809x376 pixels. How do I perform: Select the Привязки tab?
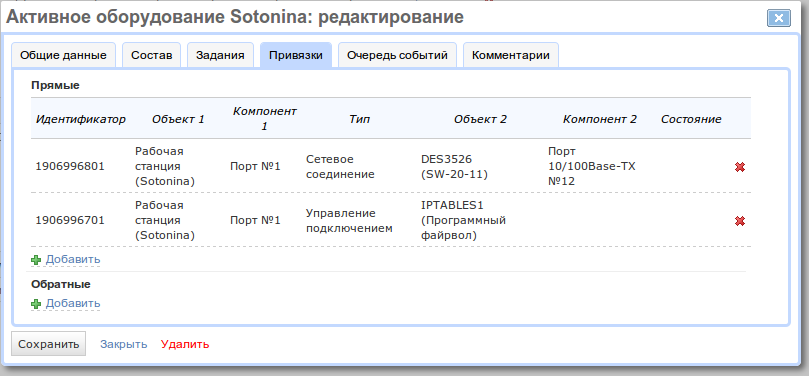(296, 55)
